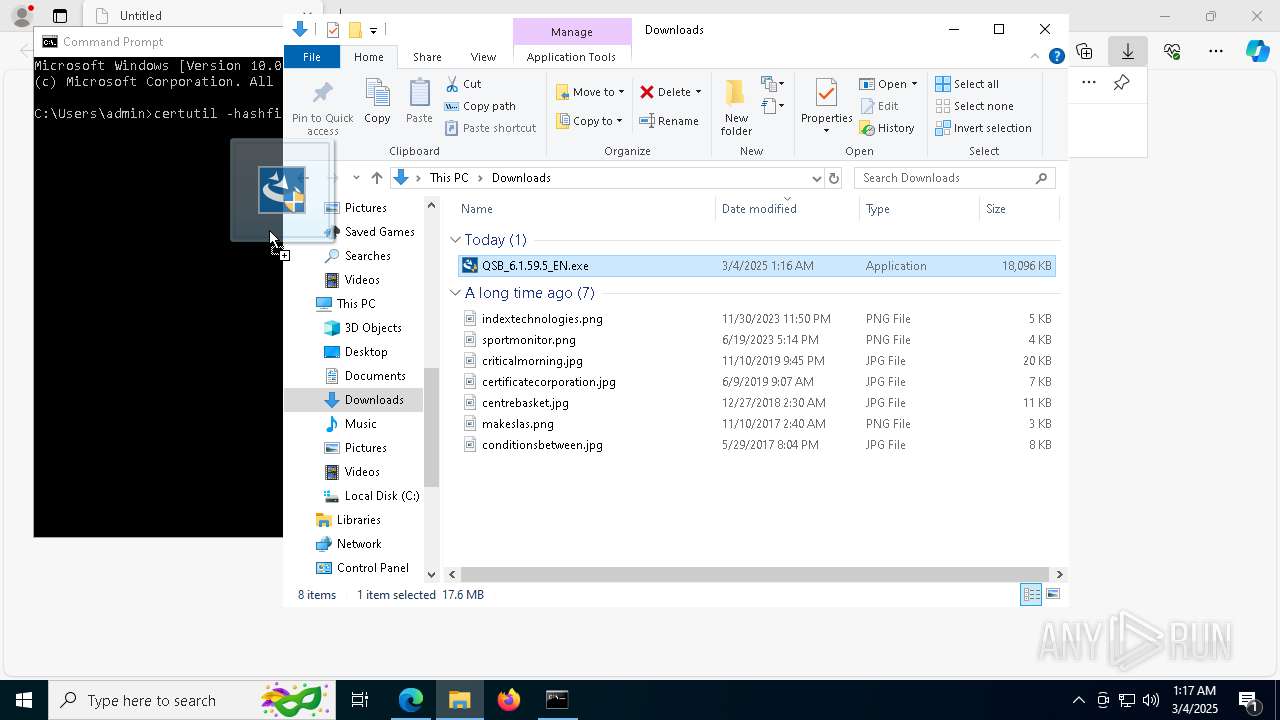Switch to the View ribbon tab
The height and width of the screenshot is (720, 1280).
pos(483,57)
